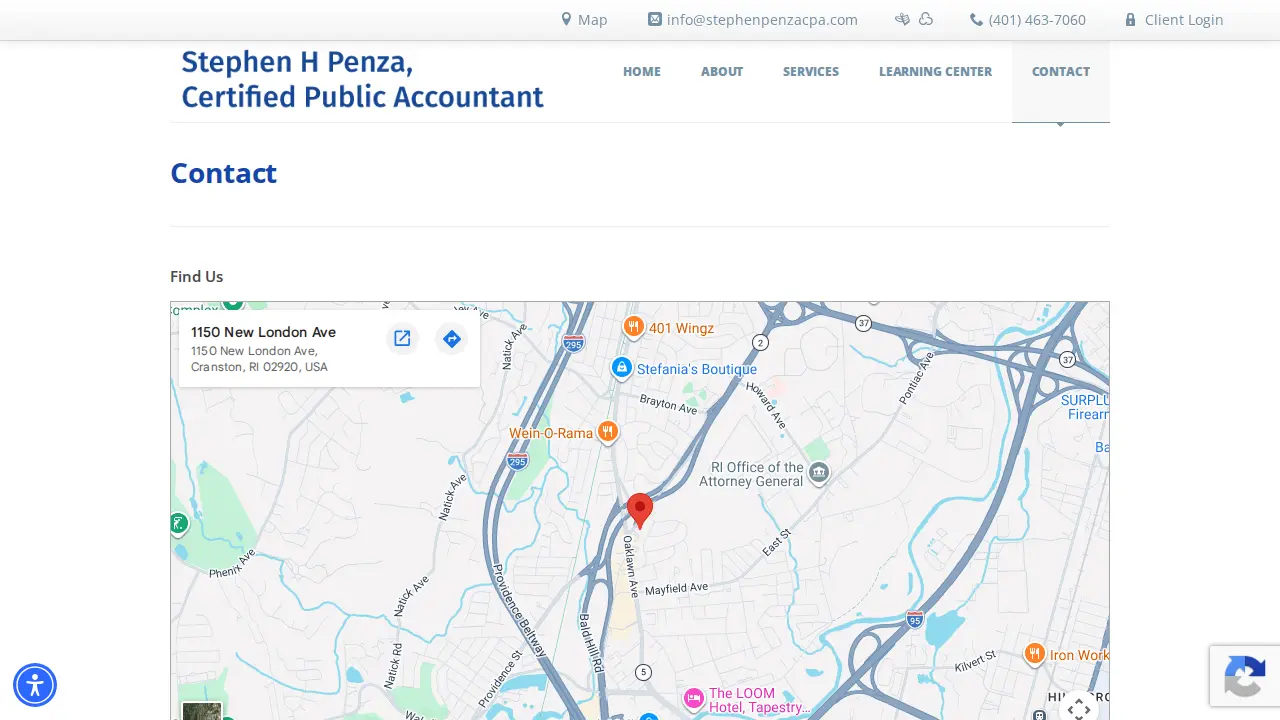Select the Iron Works restaurant marker
This screenshot has width=1280, height=720.
coord(1035,654)
